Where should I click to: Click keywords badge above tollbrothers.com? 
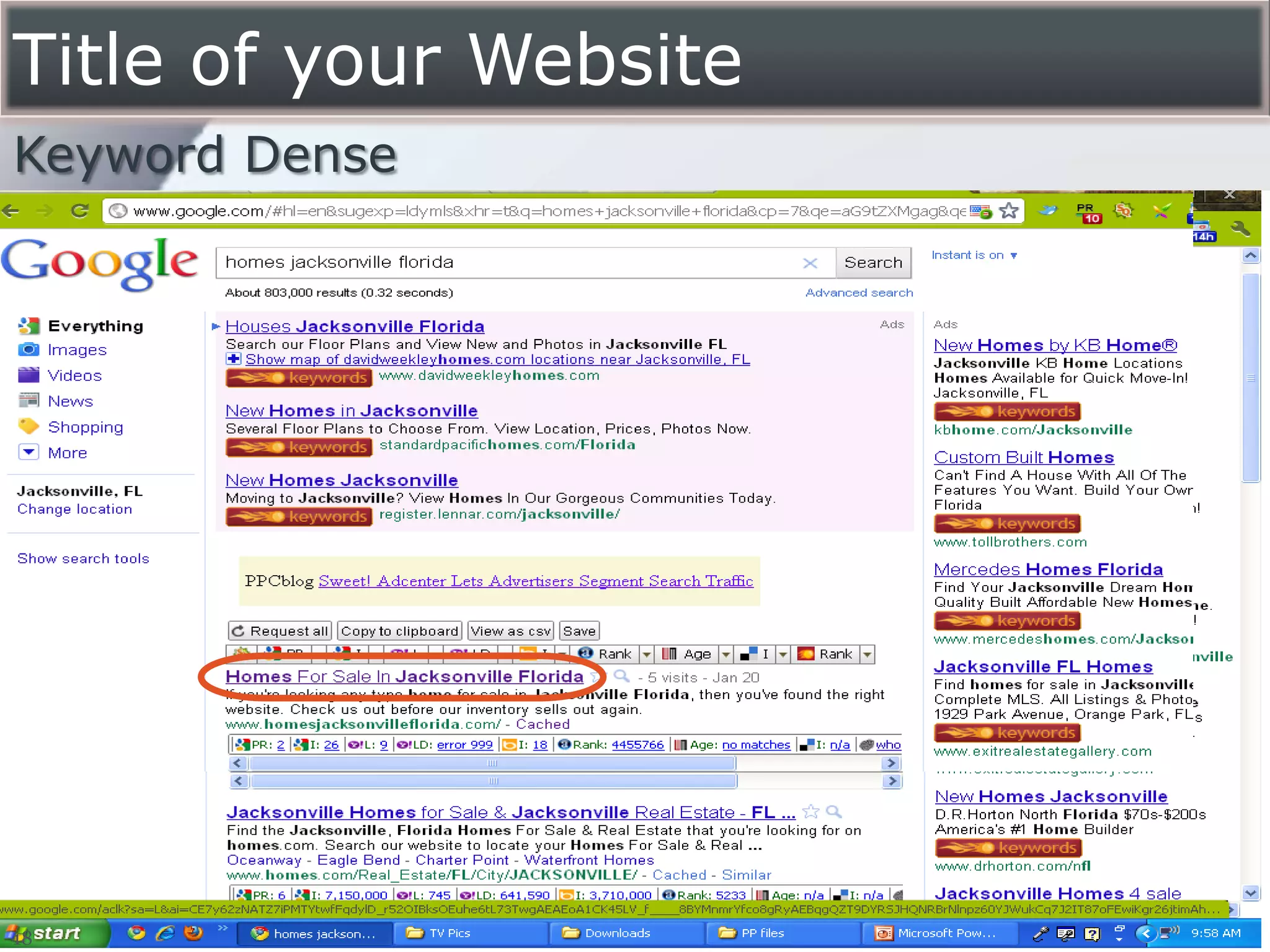point(1007,523)
